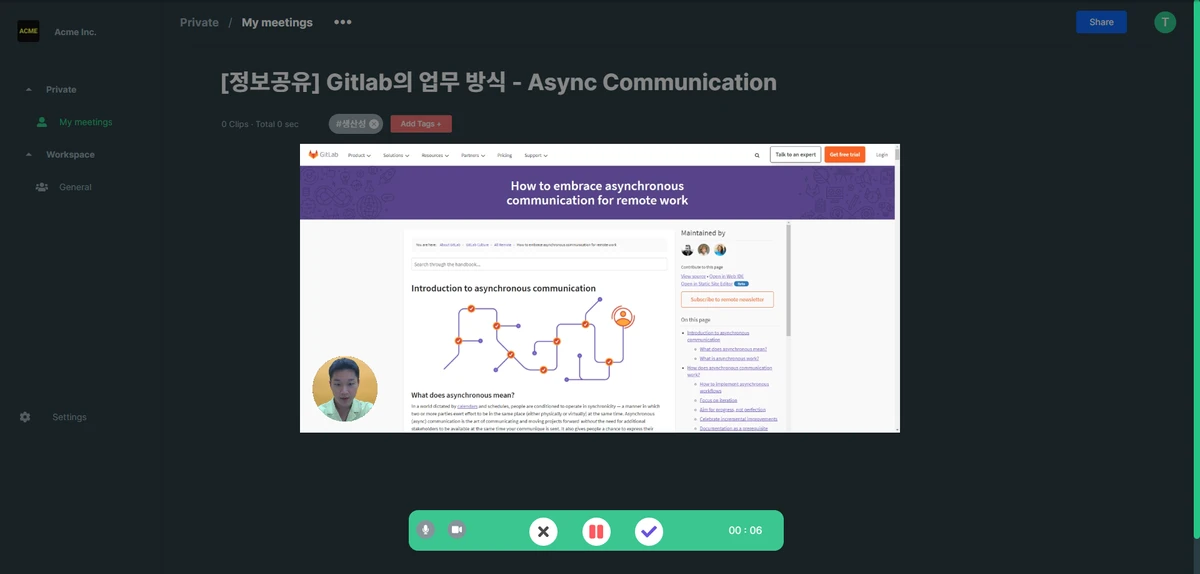Collapse the Workspace section arrow
The image size is (1200, 574).
coord(28,155)
